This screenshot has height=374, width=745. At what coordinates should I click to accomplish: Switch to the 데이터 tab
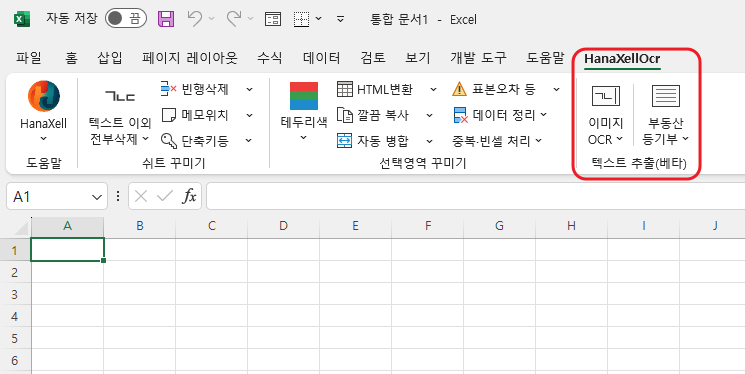pos(322,58)
